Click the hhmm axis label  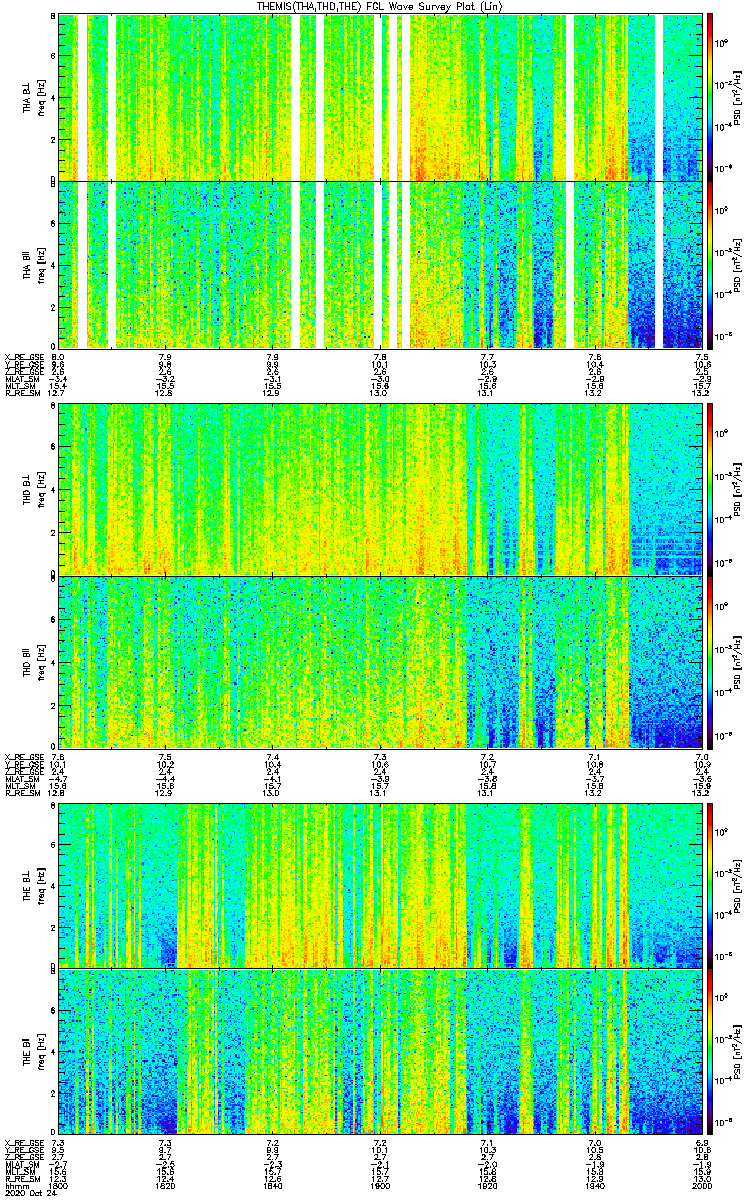(x=15, y=1185)
